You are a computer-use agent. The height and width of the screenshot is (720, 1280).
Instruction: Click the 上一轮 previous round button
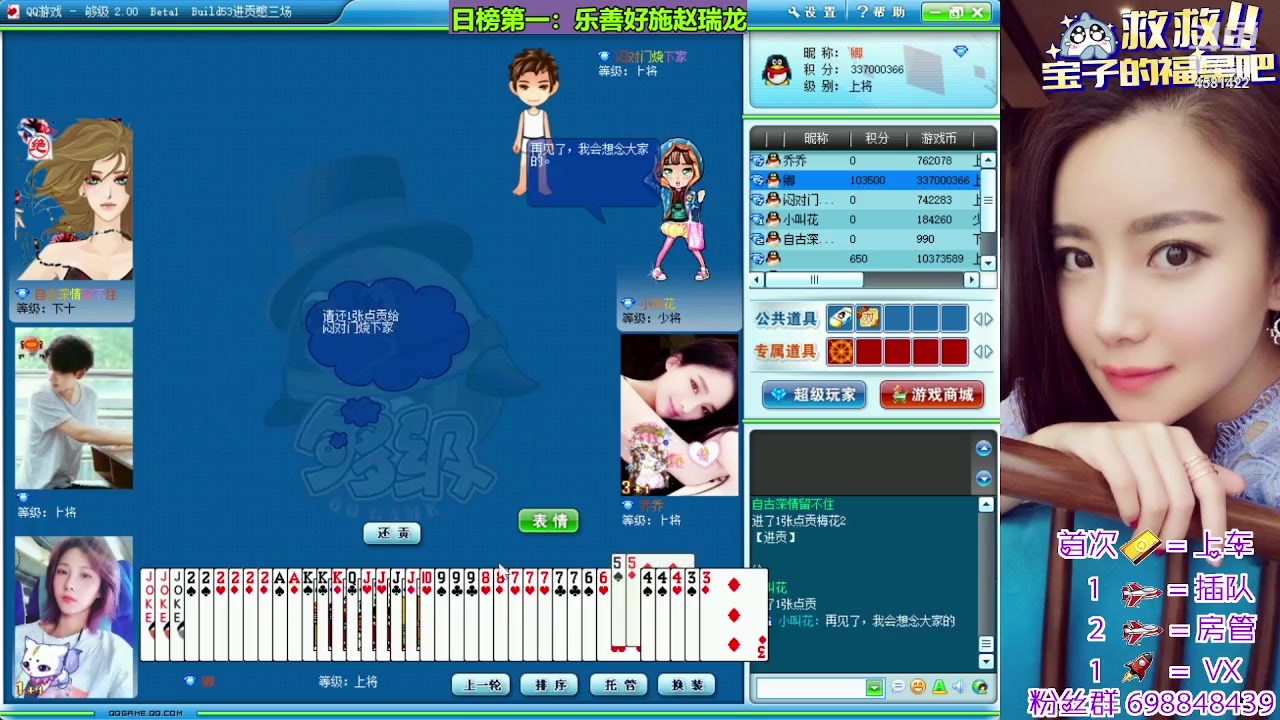point(480,684)
